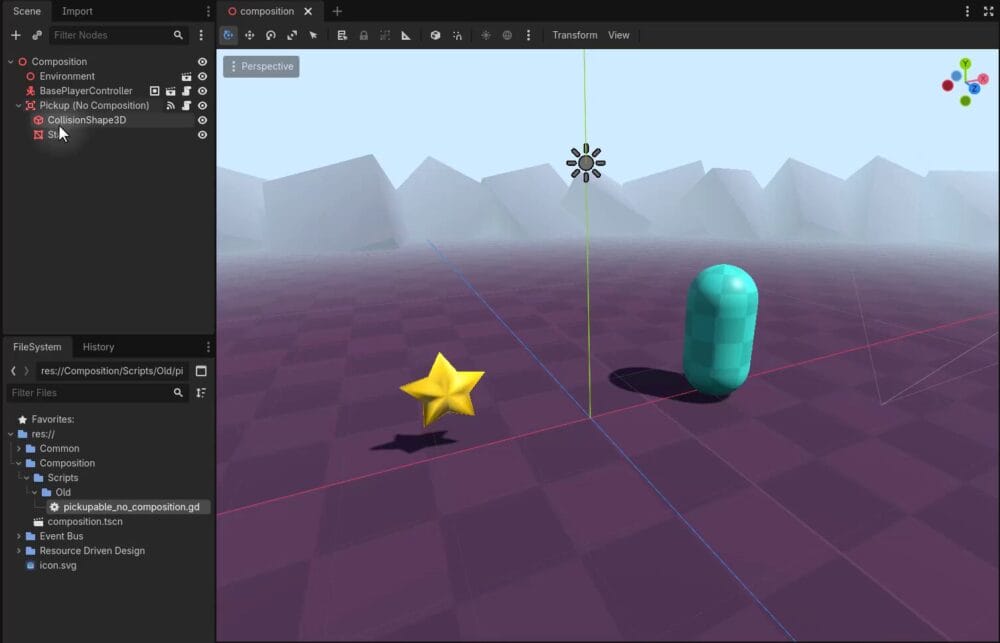The image size is (1000, 643).
Task: Toggle visibility of Environment node
Action: point(202,77)
